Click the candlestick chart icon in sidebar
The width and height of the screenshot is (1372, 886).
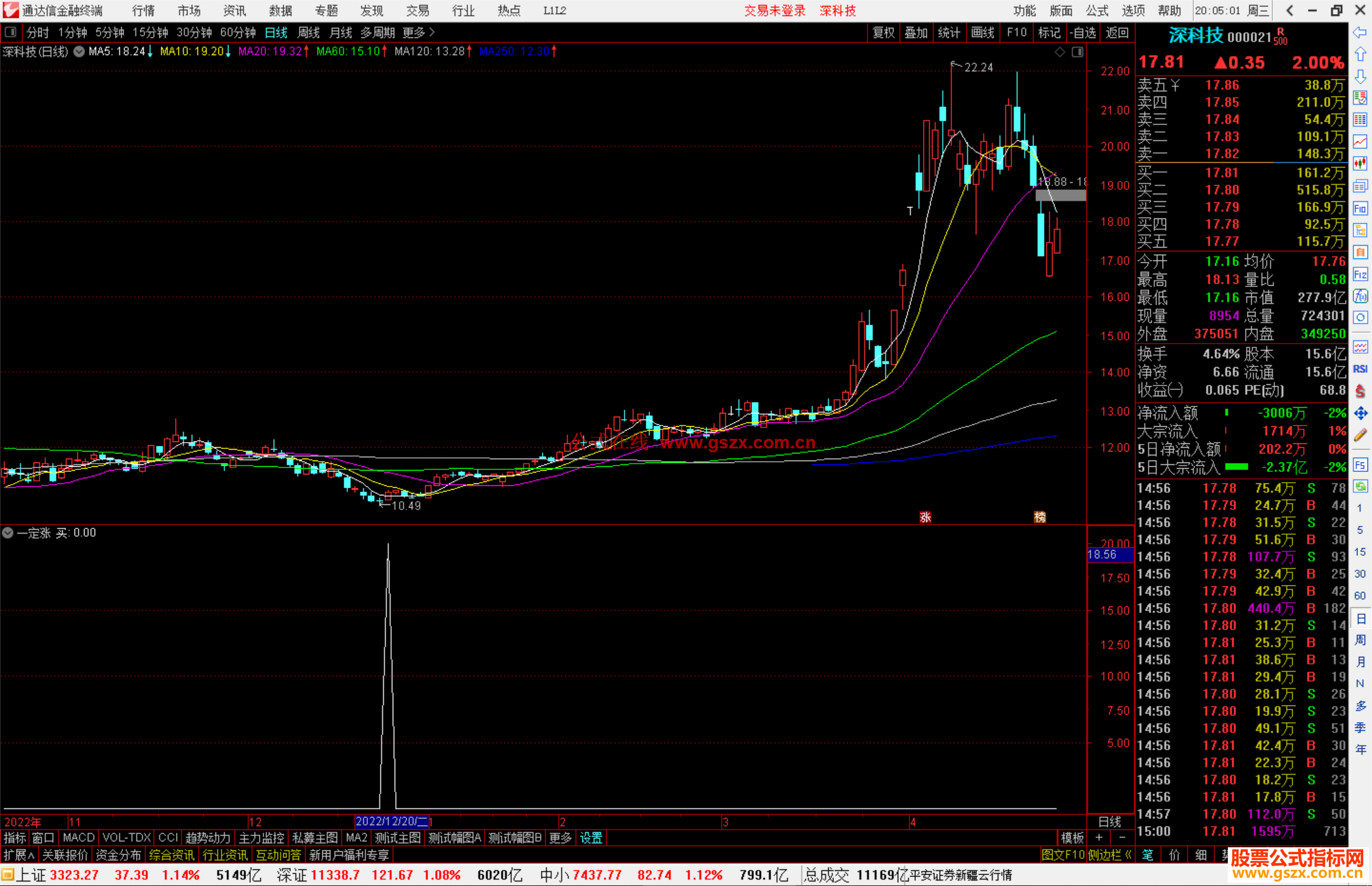(x=1360, y=163)
